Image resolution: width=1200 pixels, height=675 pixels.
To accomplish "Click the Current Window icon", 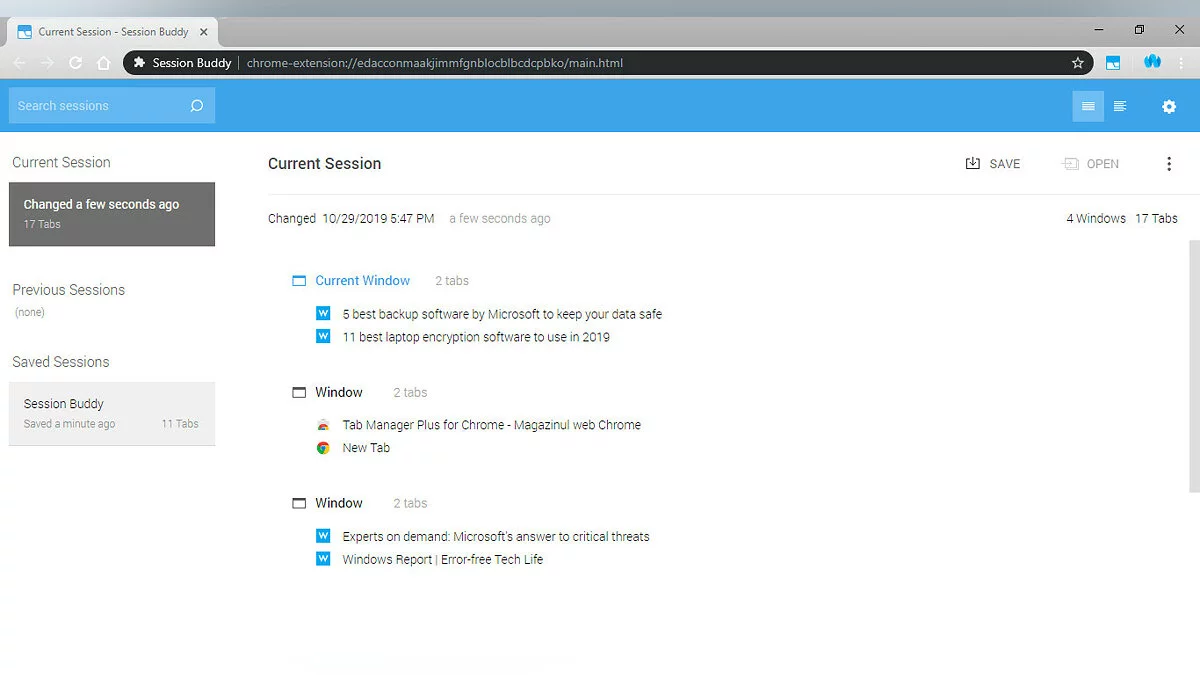I will pyautogui.click(x=299, y=281).
